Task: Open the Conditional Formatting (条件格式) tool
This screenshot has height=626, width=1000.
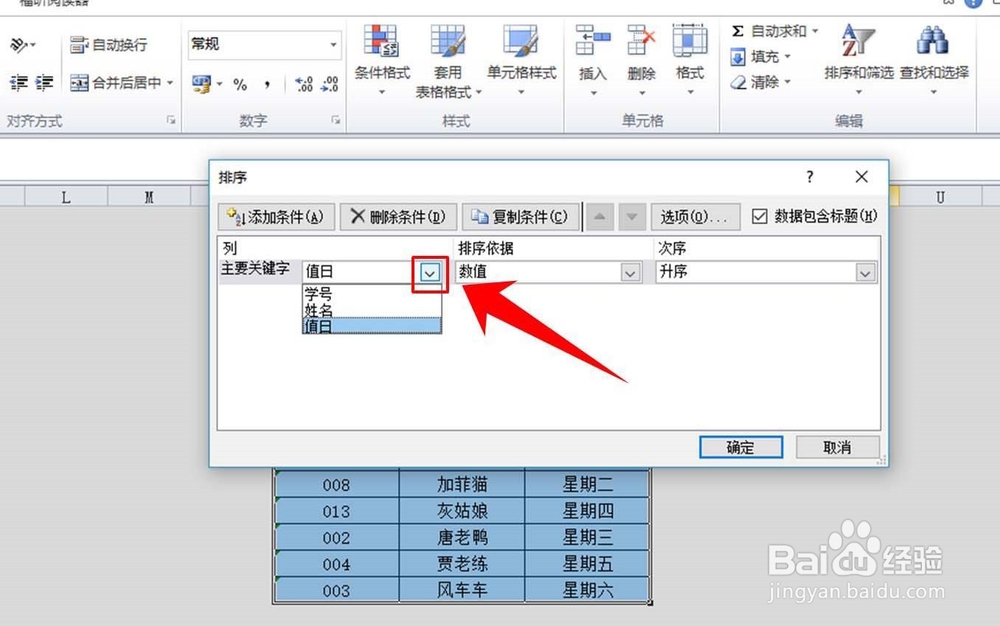Action: click(x=381, y=55)
